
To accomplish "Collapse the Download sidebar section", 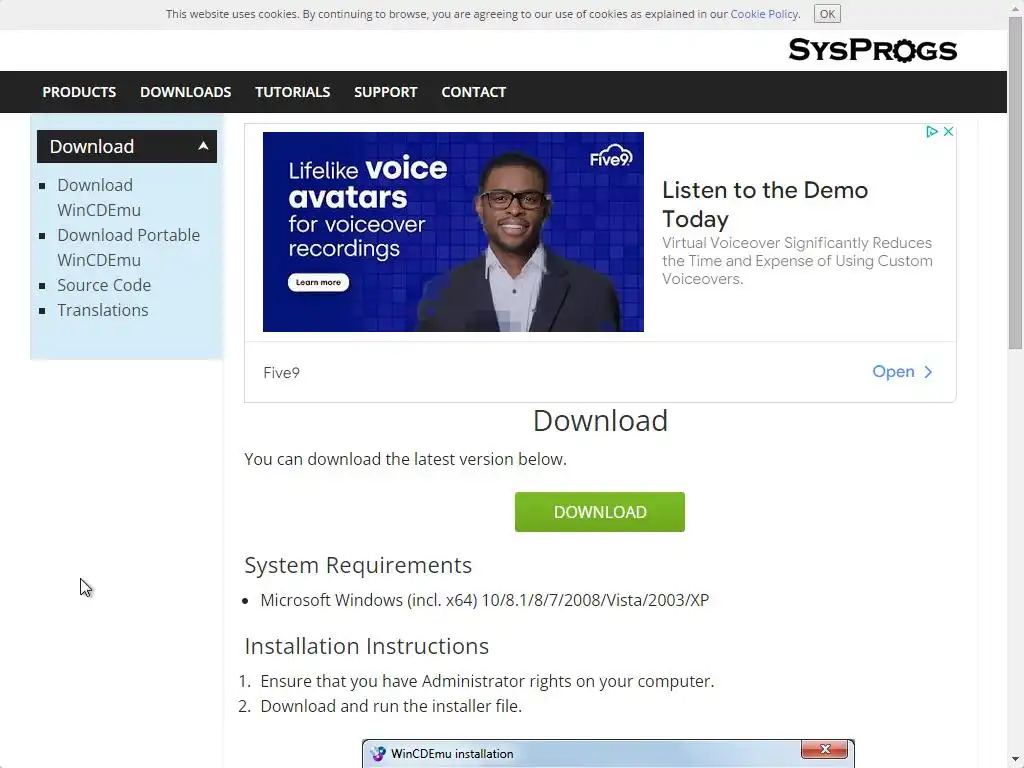I will (x=203, y=146).
